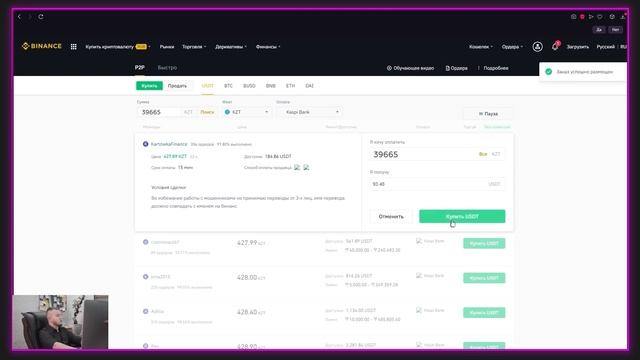Open the Рынки menu item

[x=167, y=47]
